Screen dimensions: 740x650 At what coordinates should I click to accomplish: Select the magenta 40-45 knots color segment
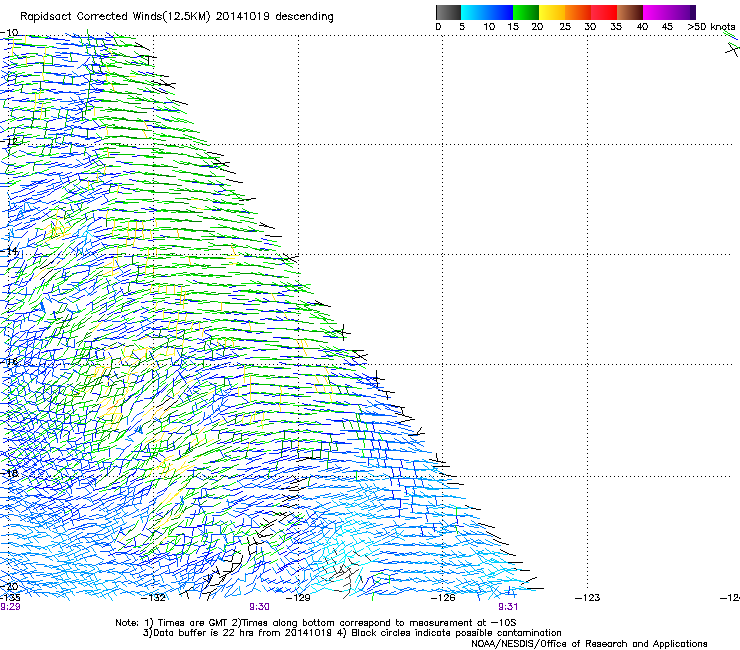(x=656, y=12)
